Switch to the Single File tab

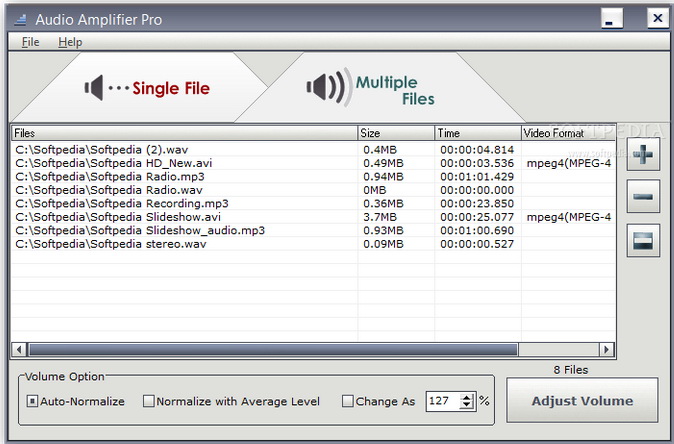[138, 88]
